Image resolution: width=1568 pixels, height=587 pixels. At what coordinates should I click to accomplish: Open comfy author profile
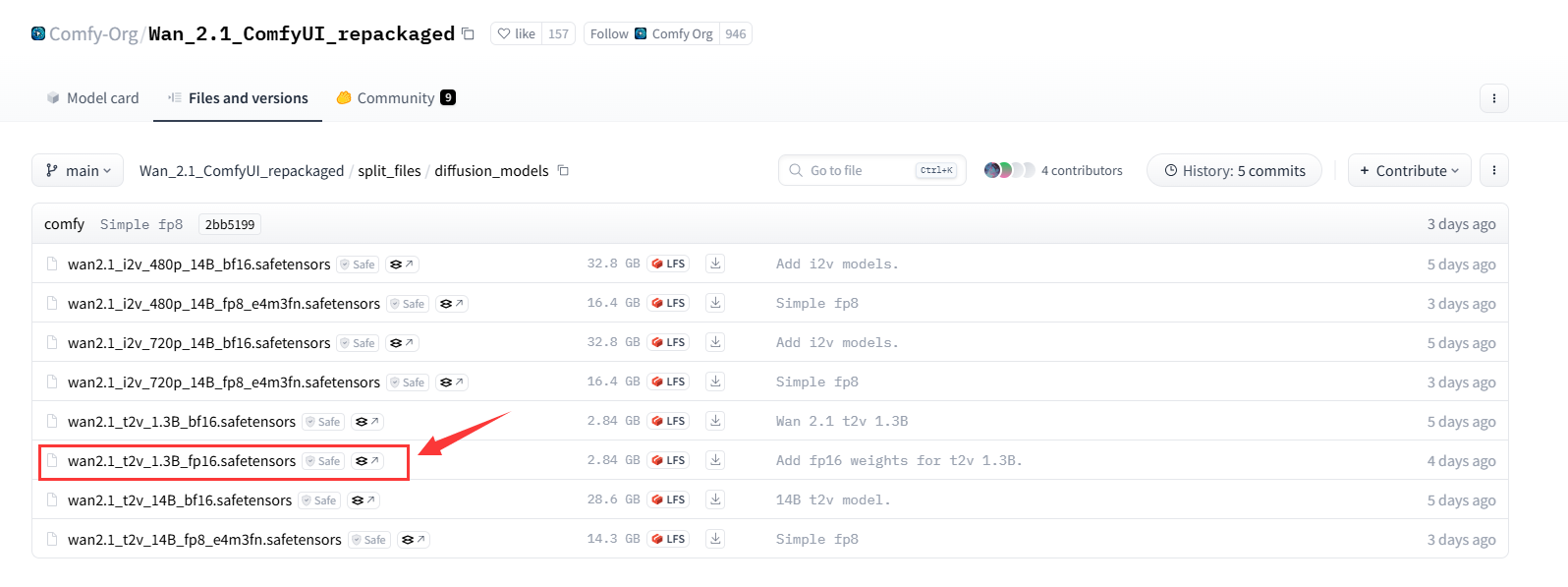pos(64,224)
